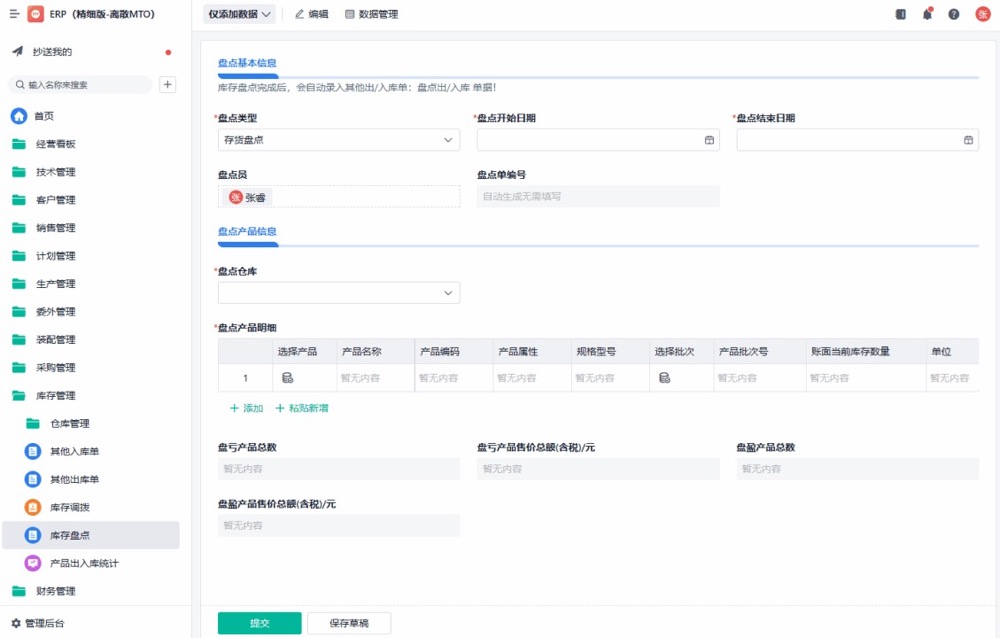Collapse sidebar using the hamburger menu icon
Screen dimensions: 1000x638
(x=14, y=14)
